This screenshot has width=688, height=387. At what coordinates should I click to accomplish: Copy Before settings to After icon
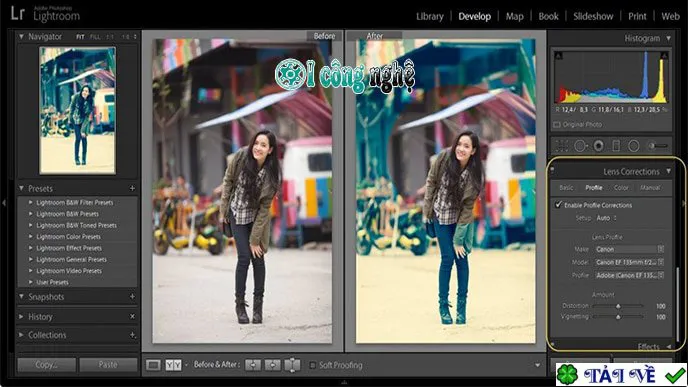(x=253, y=365)
